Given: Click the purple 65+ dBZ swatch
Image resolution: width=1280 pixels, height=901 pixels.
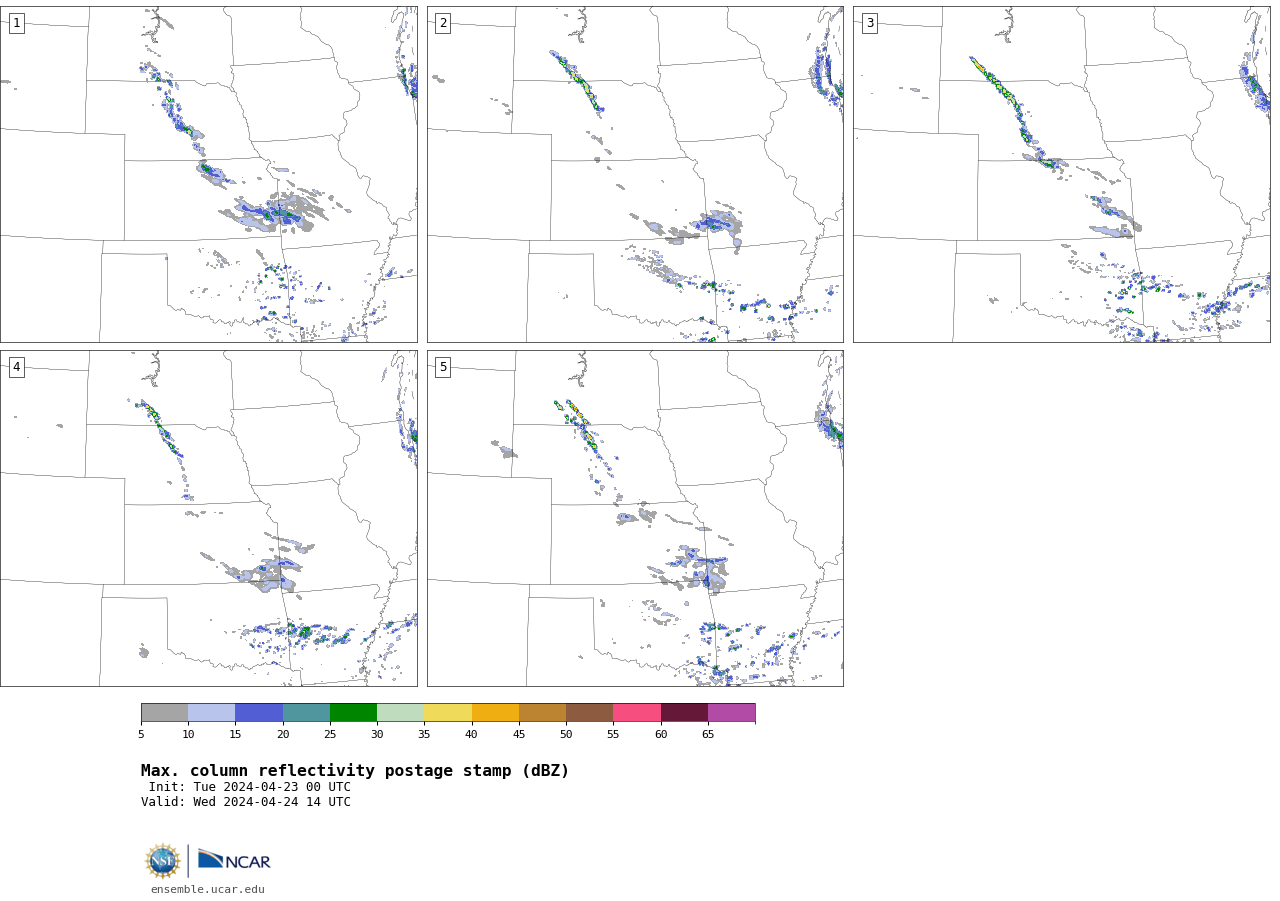Looking at the screenshot, I should tap(731, 712).
